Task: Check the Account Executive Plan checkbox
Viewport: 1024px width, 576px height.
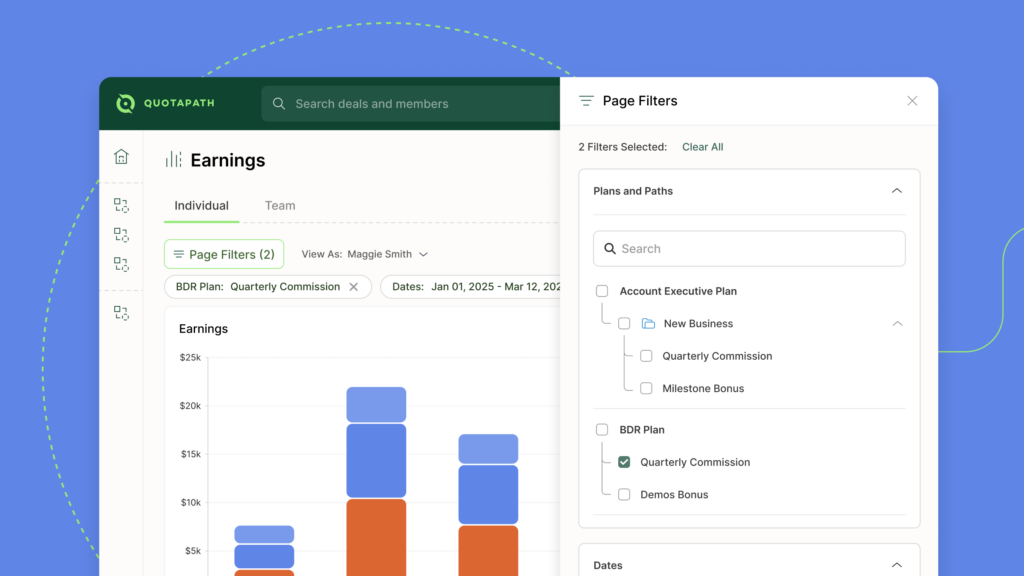Action: (602, 291)
